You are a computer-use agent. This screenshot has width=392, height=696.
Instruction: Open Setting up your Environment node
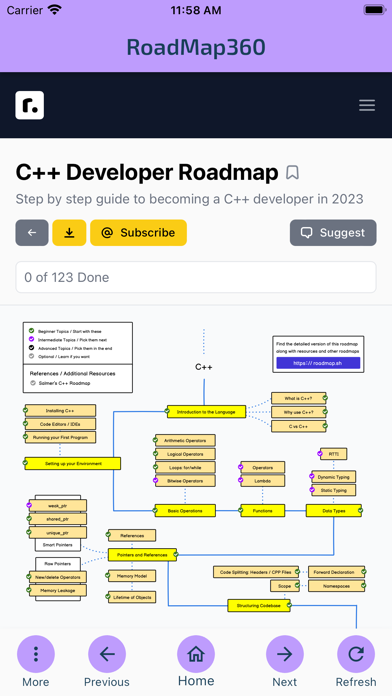coord(73,463)
